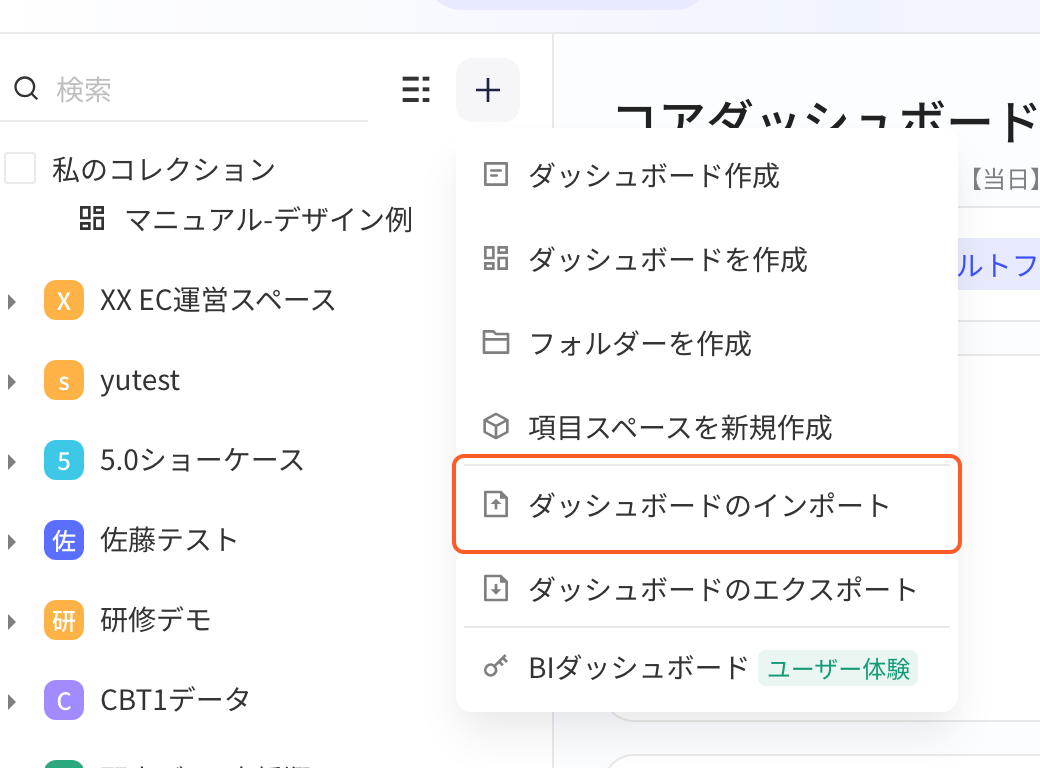The image size is (1040, 768).
Task: Click the plus add button
Action: coord(488,90)
